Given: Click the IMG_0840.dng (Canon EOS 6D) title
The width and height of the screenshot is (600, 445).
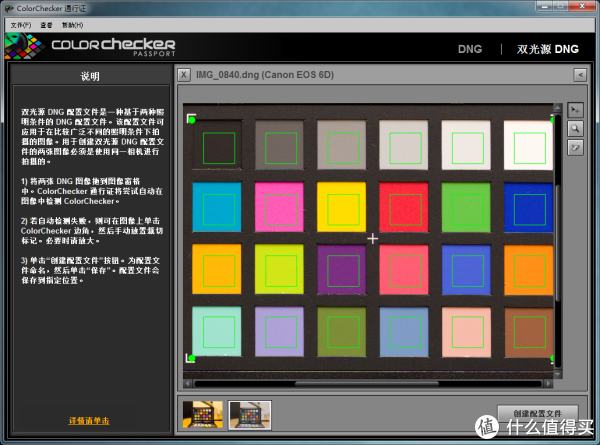Looking at the screenshot, I should coord(265,75).
